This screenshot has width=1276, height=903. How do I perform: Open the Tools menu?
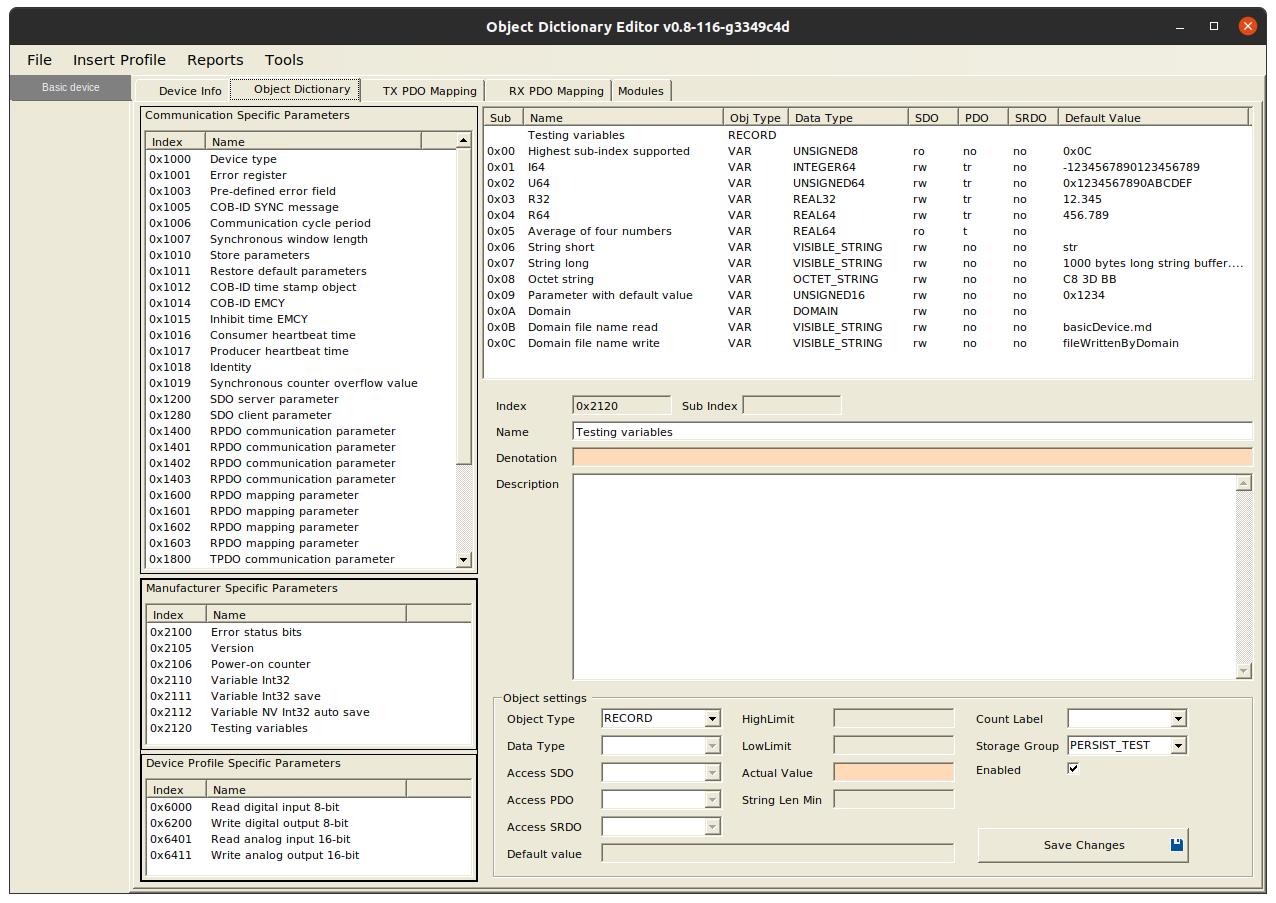[284, 60]
